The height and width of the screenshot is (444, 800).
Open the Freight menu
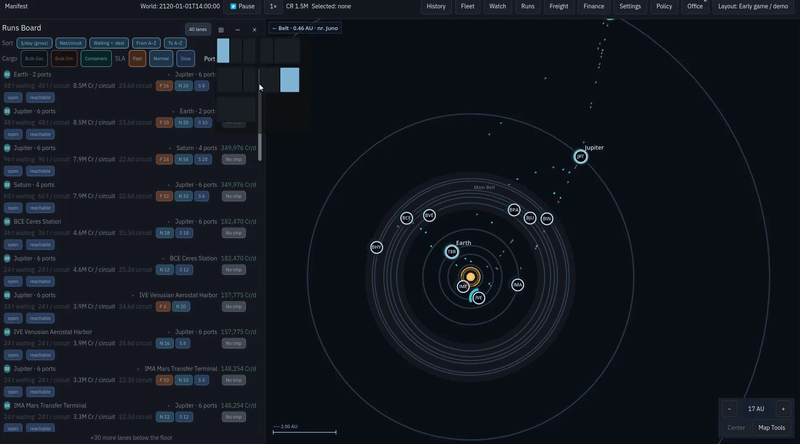pos(559,7)
